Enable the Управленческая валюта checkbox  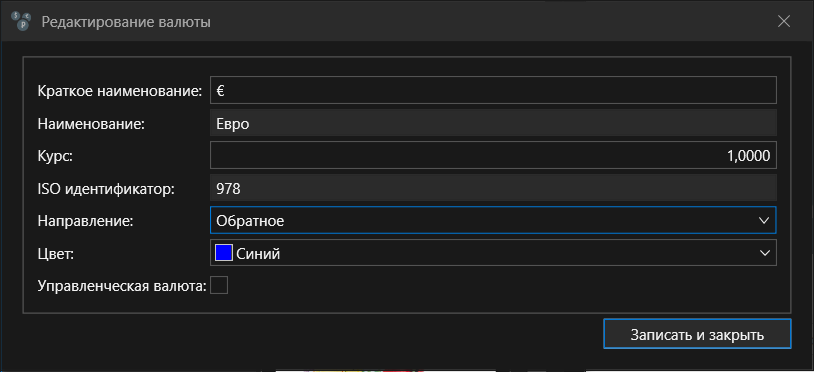[219, 285]
